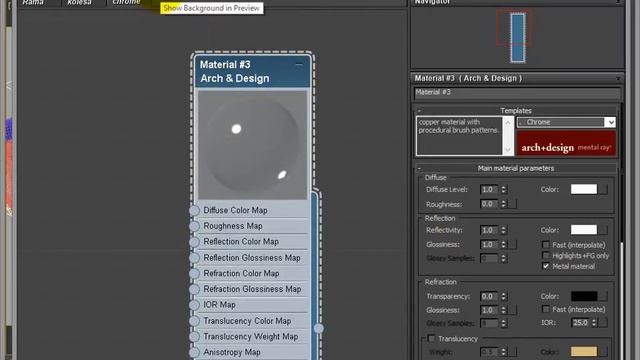Switch to the Rama view tab

pyautogui.click(x=33, y=2)
